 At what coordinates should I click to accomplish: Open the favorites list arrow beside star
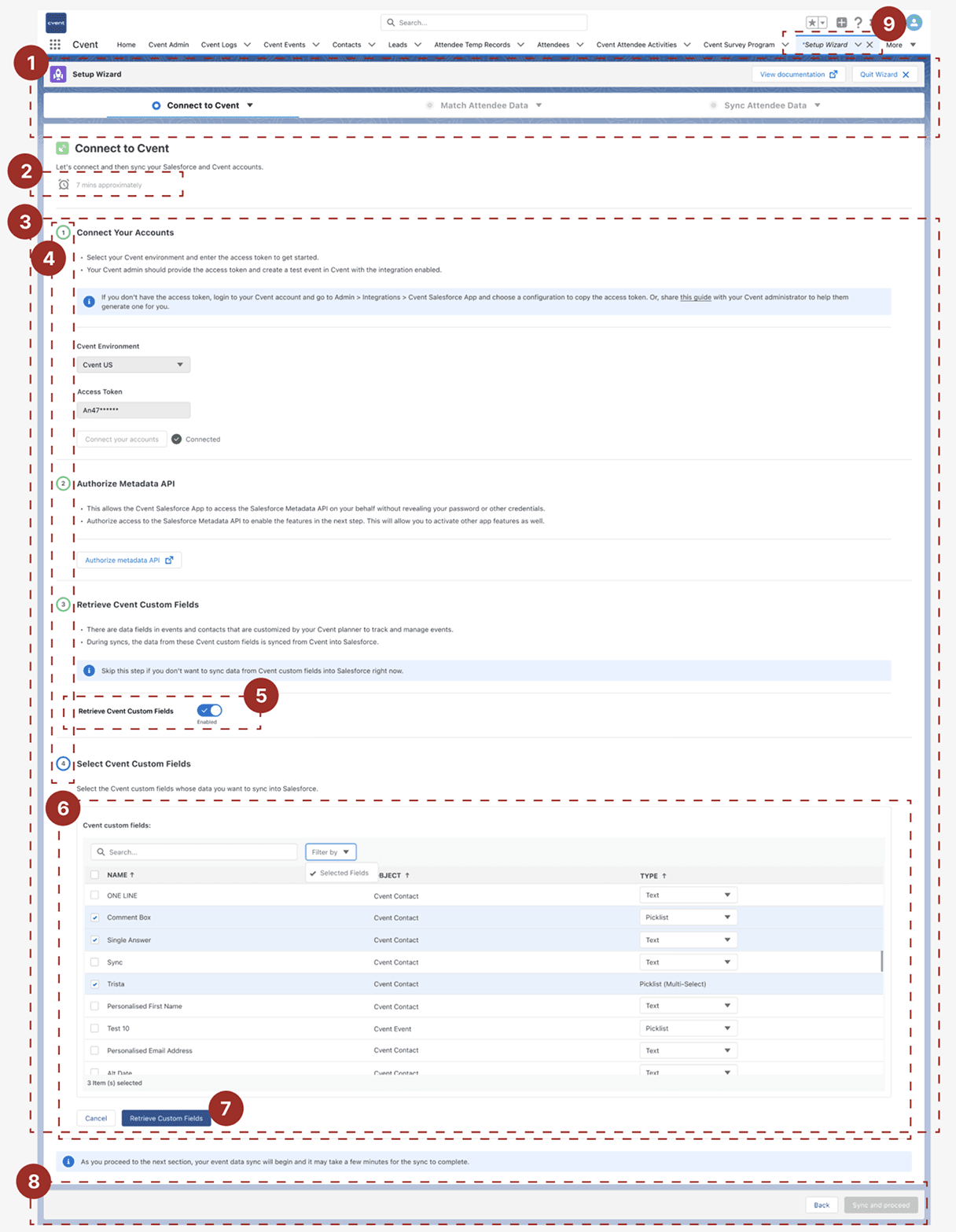click(x=823, y=23)
